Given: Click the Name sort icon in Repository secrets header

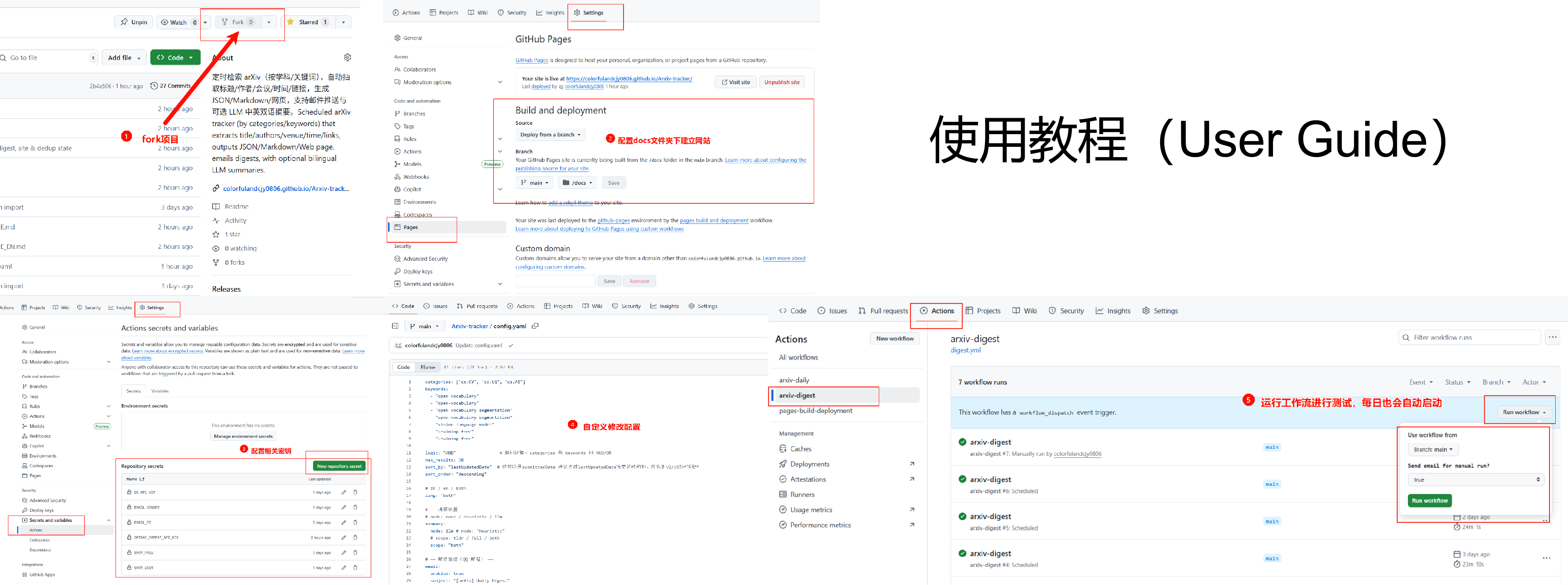Looking at the screenshot, I should click(142, 479).
